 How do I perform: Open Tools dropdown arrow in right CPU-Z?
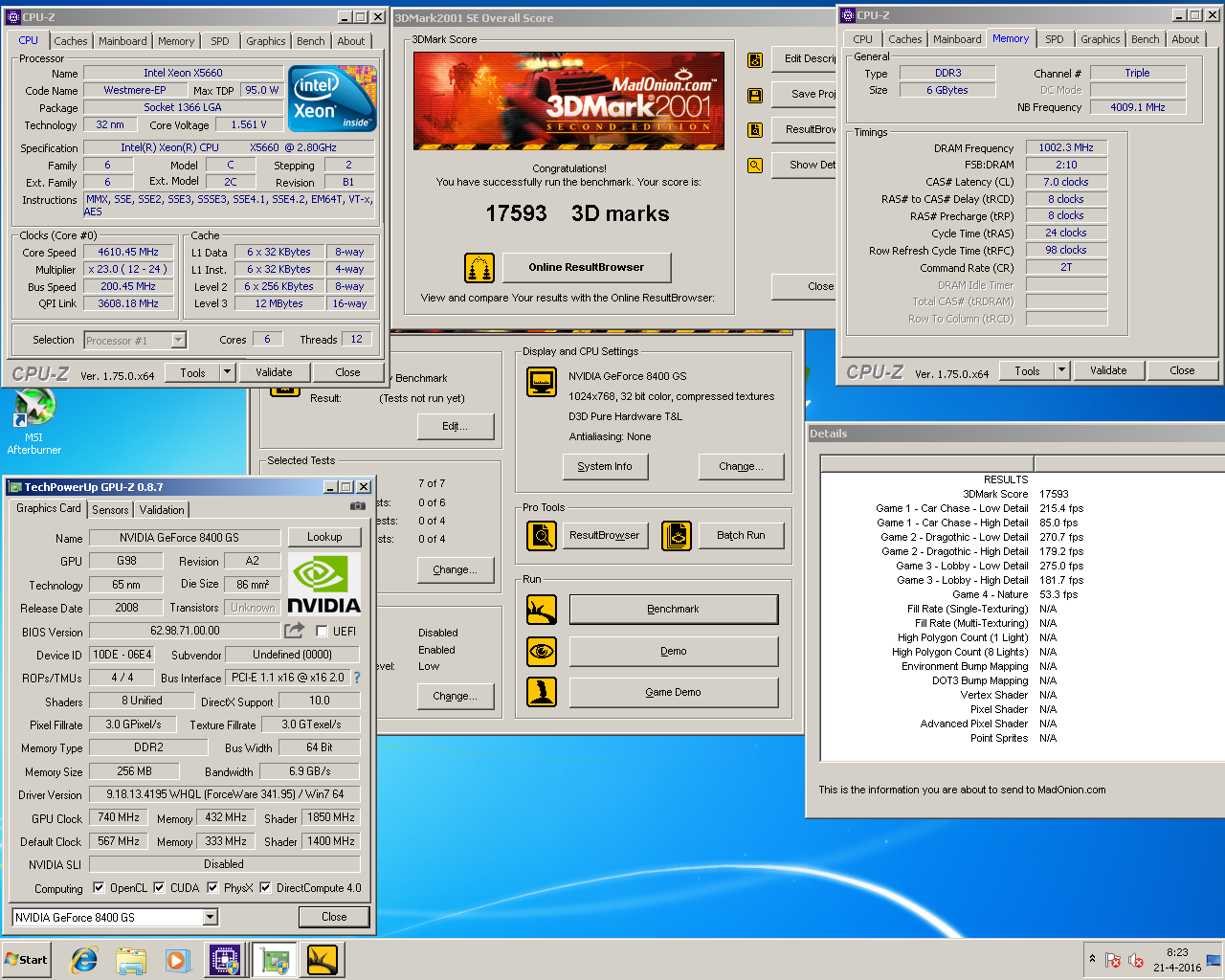(1061, 370)
